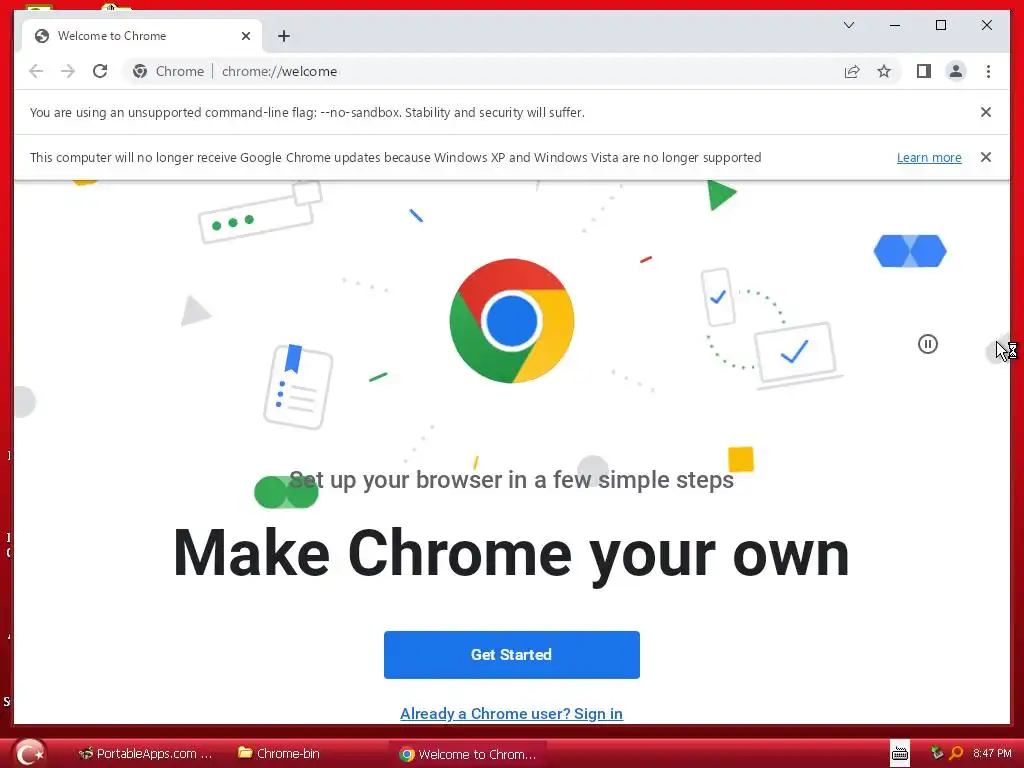Minimize the Chrome window

(895, 25)
